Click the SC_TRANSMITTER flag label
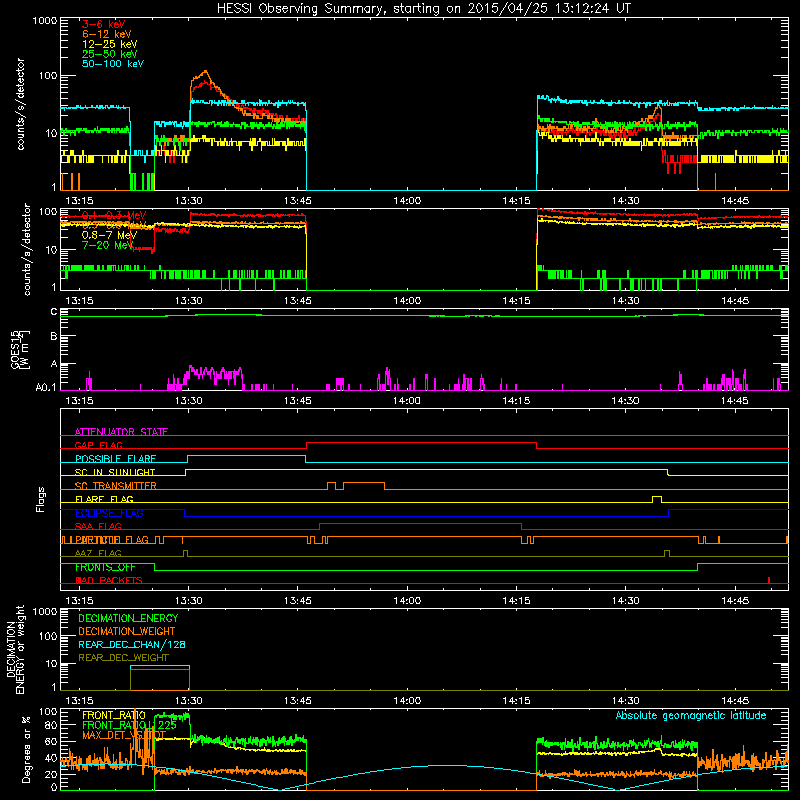The image size is (800, 800). 115,486
